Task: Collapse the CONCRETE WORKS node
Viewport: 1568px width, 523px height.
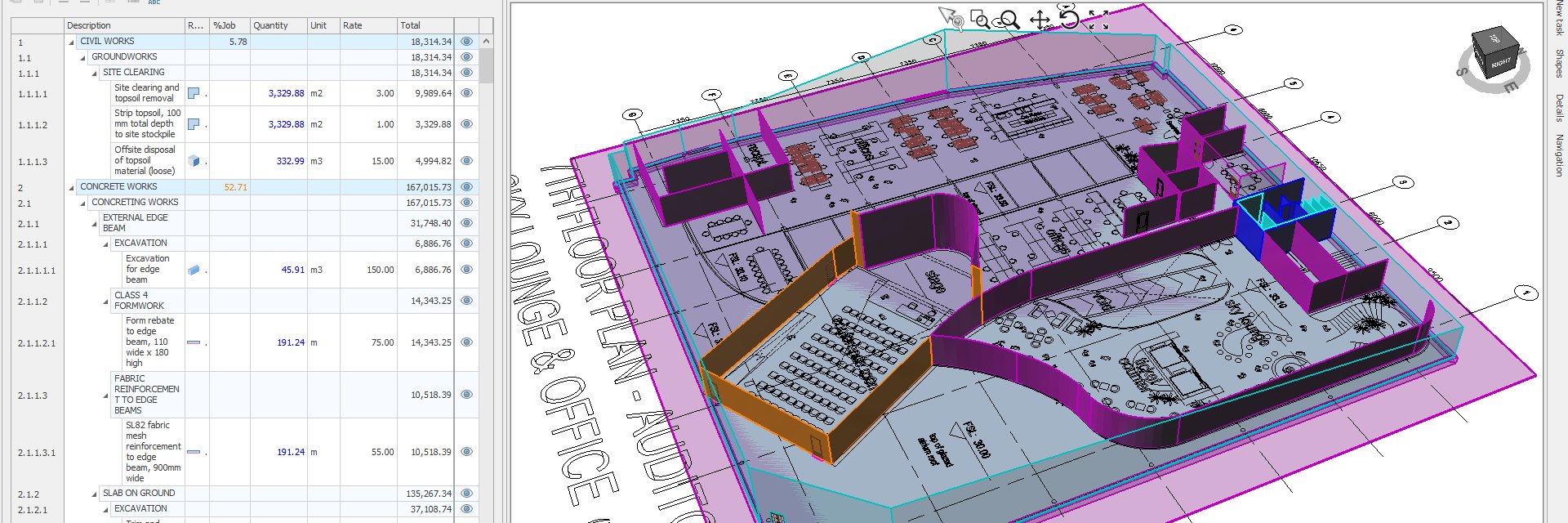Action: [71, 187]
